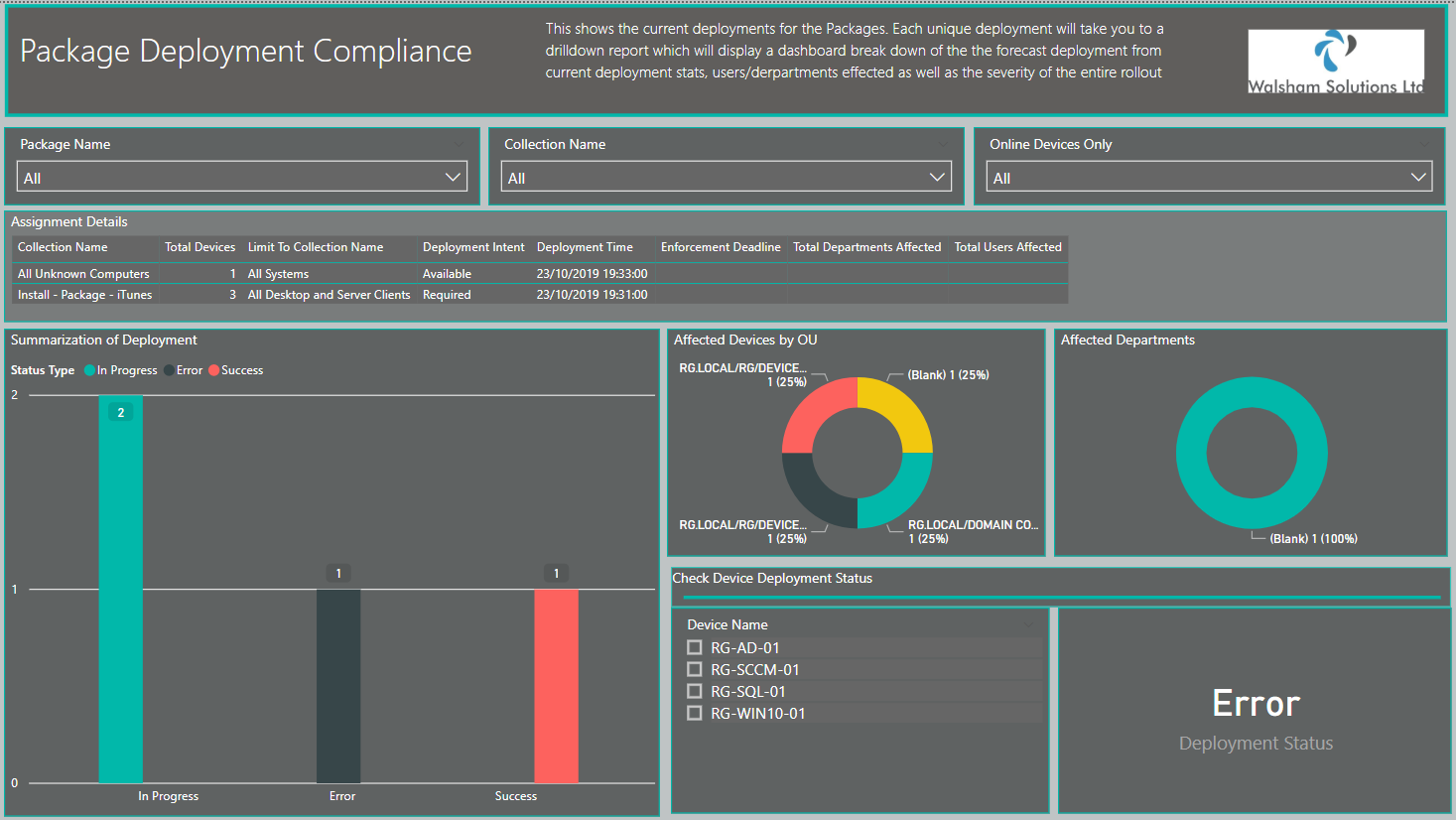Click the red Success bar

(556, 686)
